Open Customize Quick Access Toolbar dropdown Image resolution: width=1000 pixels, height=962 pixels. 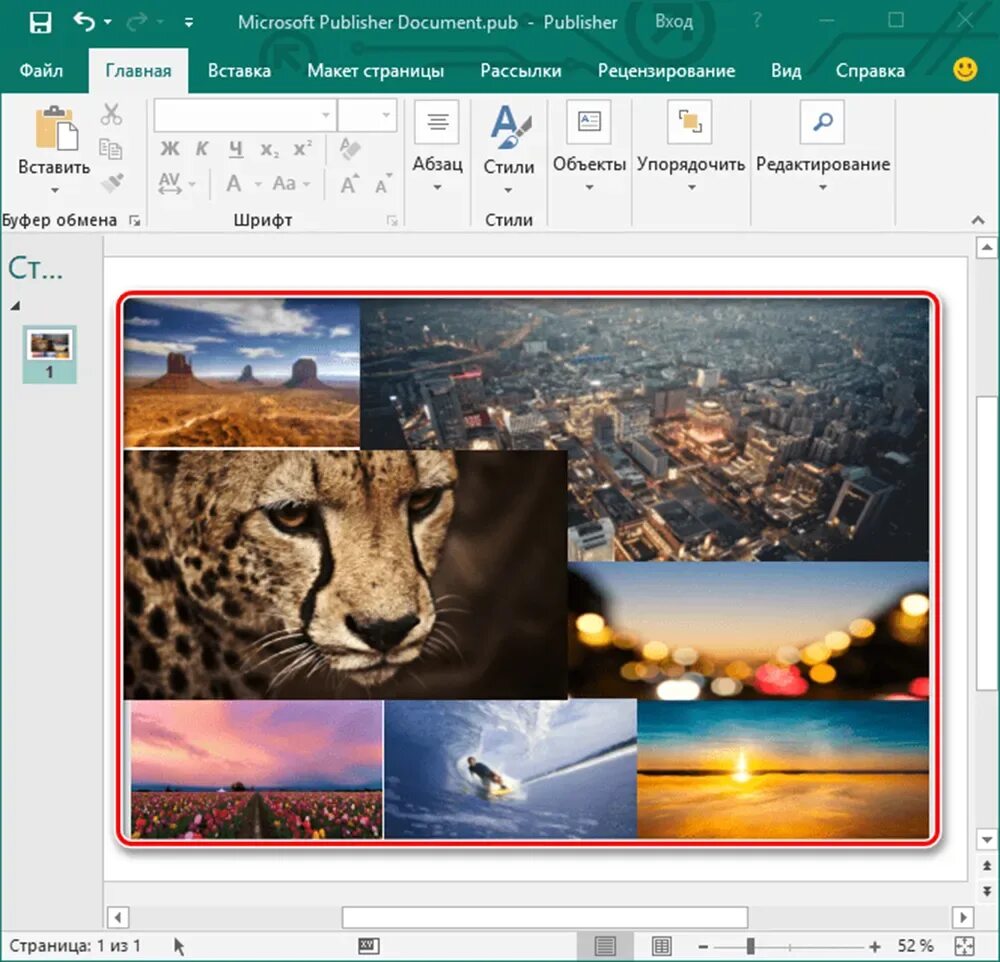coord(189,22)
